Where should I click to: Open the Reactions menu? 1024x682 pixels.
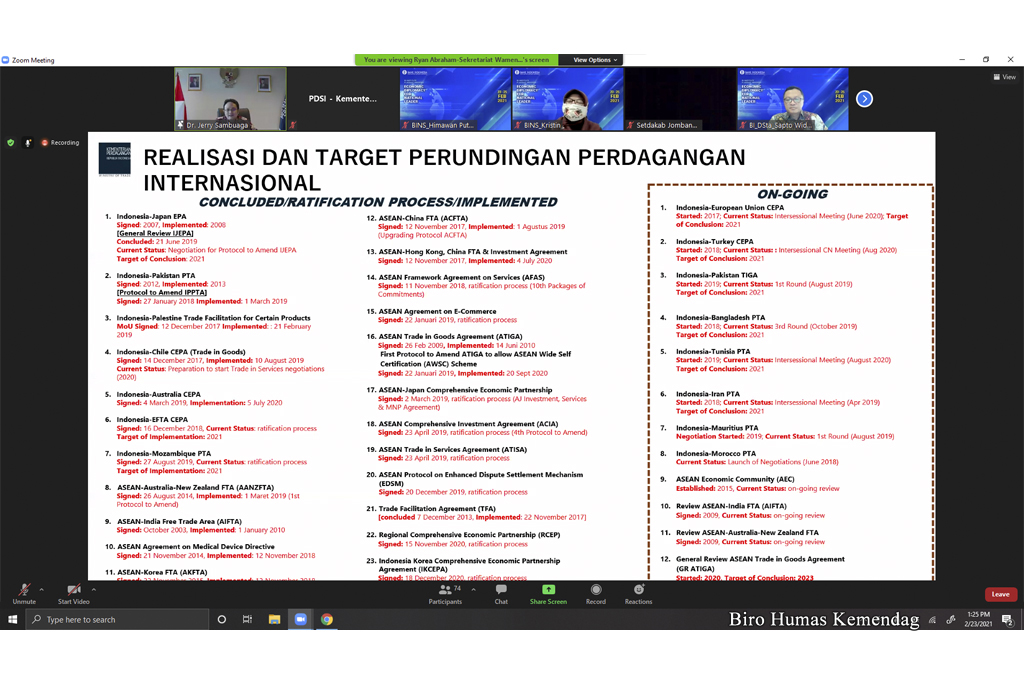tap(638, 594)
